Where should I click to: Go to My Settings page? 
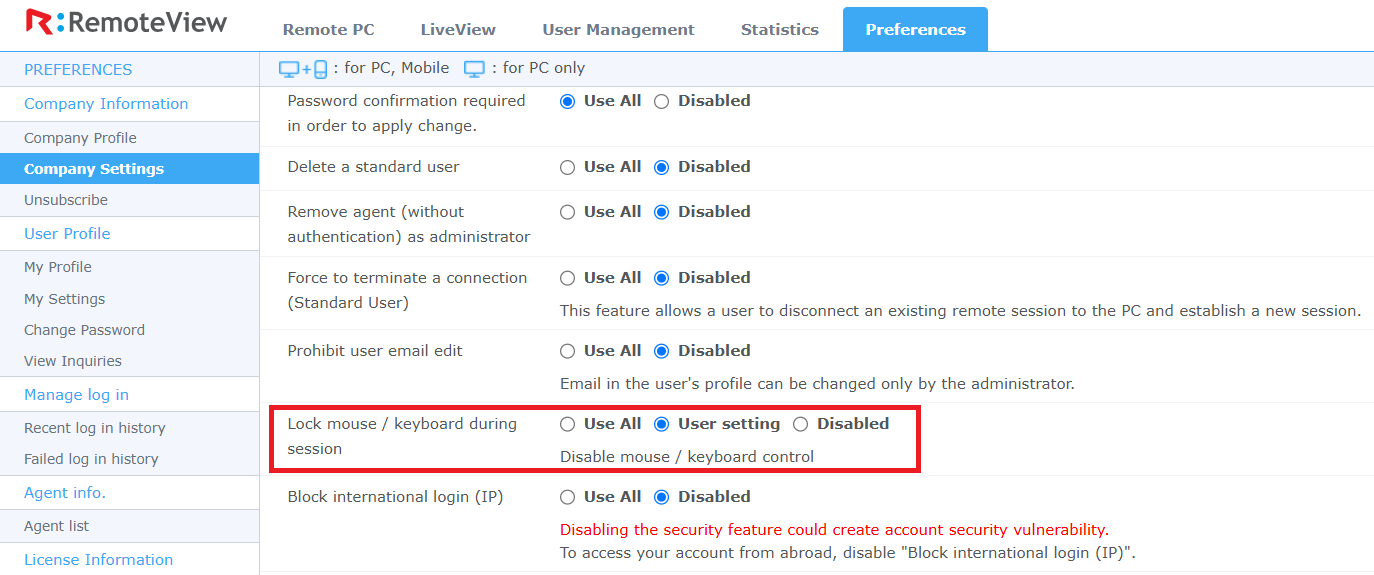[64, 299]
